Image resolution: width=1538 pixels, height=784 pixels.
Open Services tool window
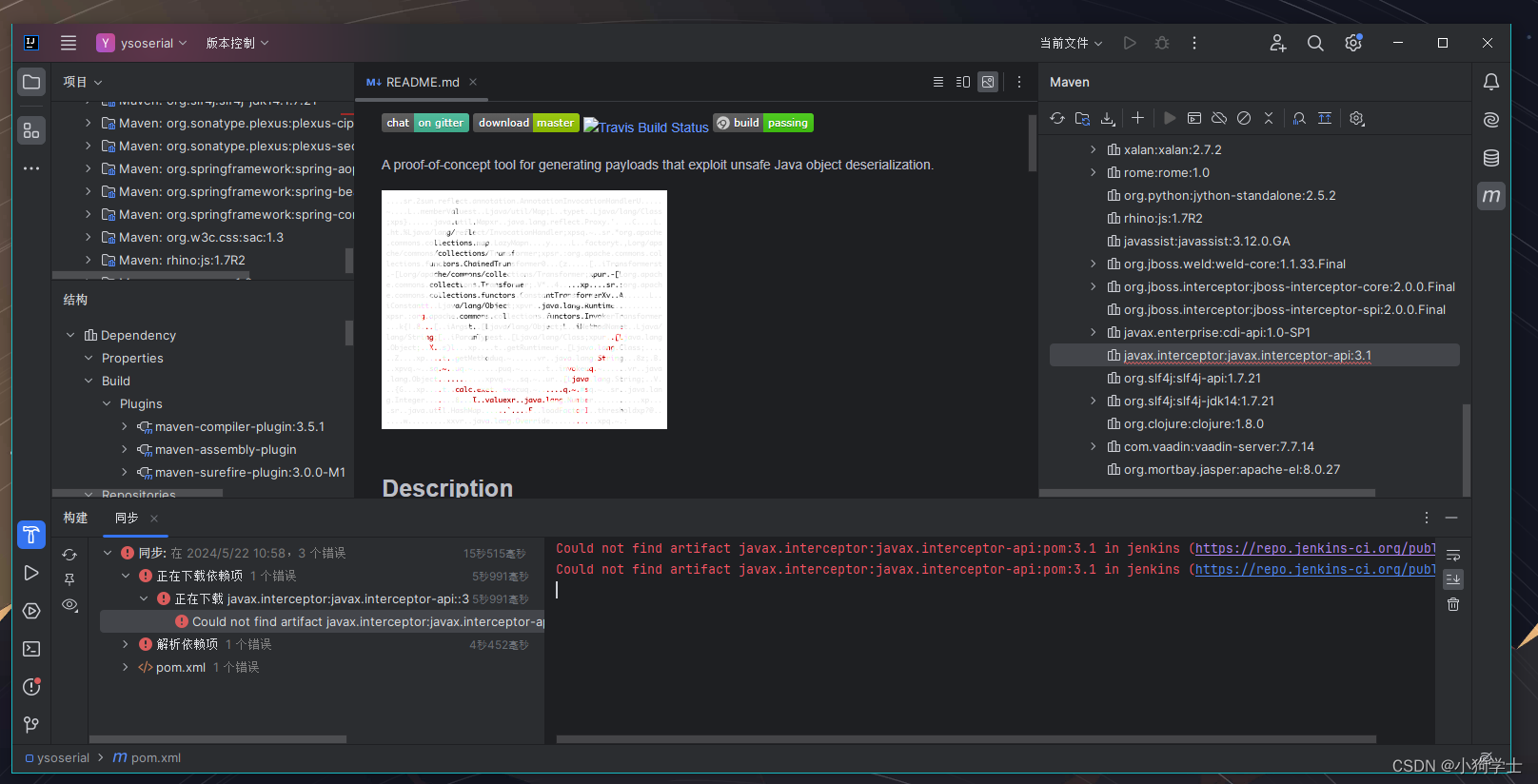coord(31,611)
